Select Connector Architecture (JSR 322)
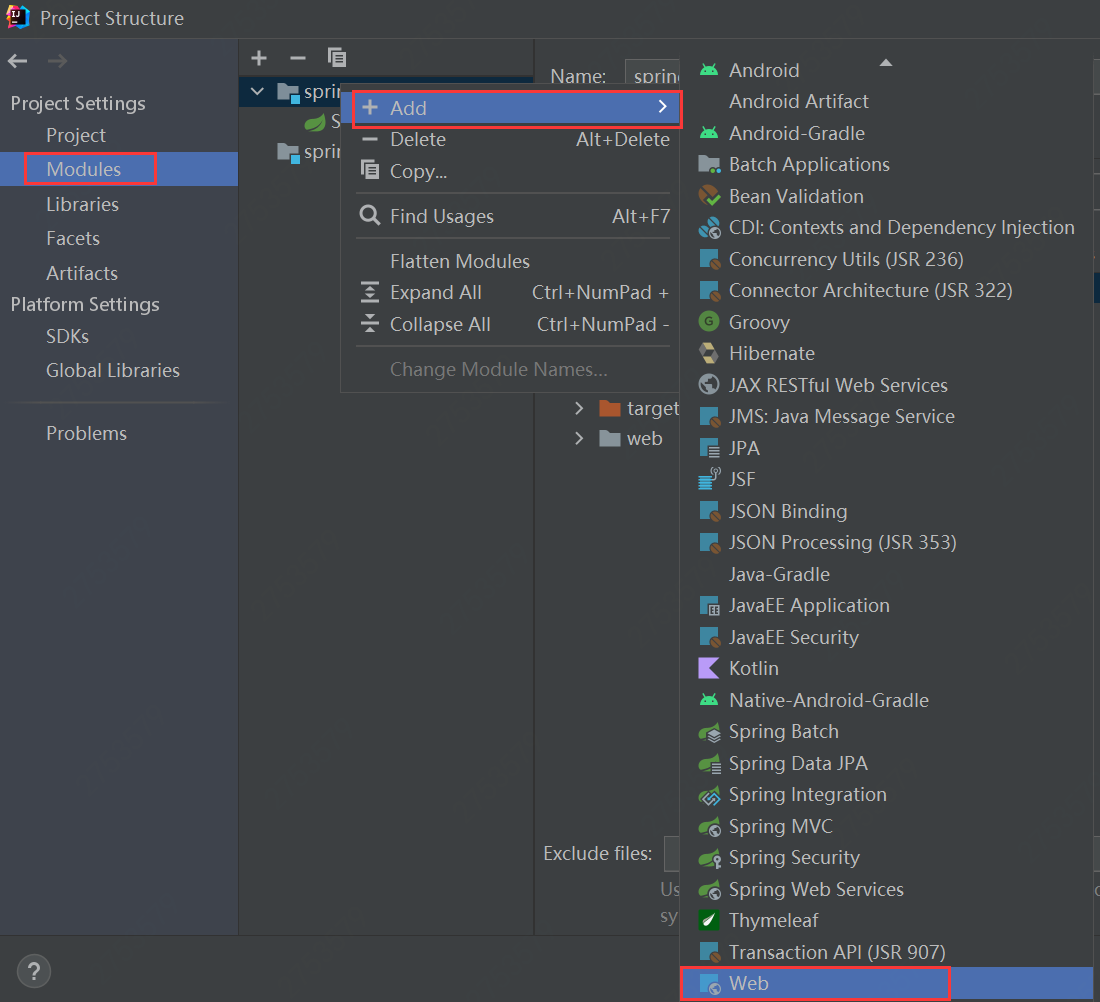This screenshot has height=1002, width=1100. click(871, 290)
